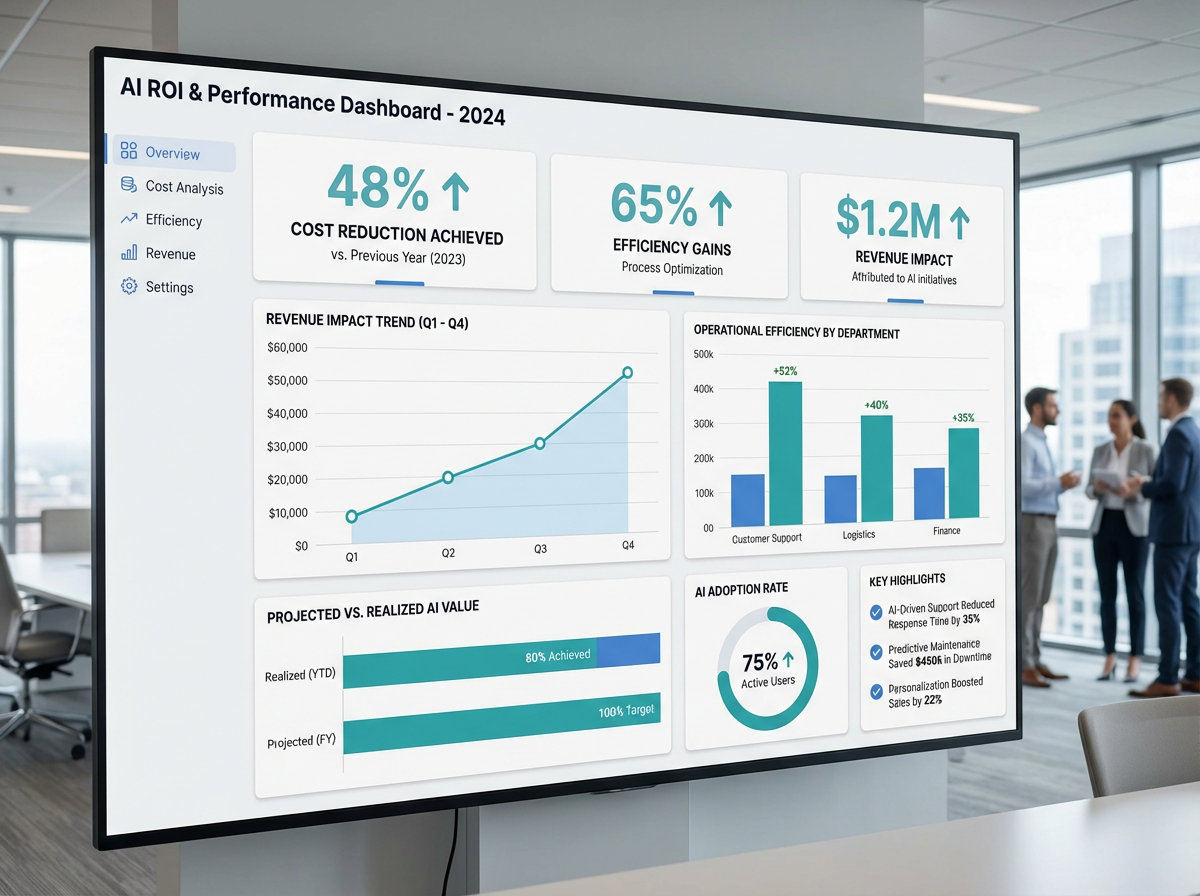Click the Q4 data point on trend line
The width and height of the screenshot is (1200, 896).
click(628, 373)
